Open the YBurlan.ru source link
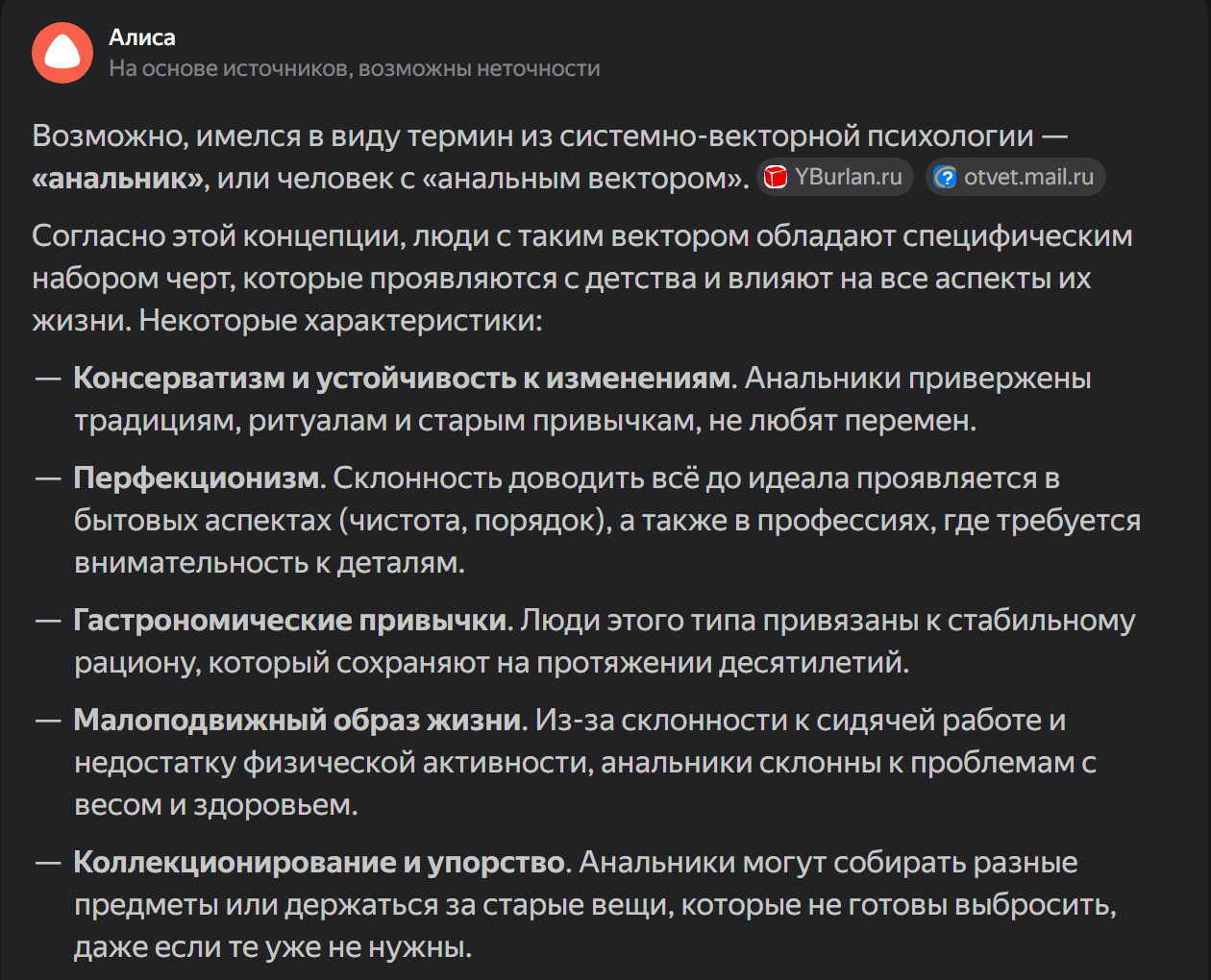 pyautogui.click(x=847, y=178)
